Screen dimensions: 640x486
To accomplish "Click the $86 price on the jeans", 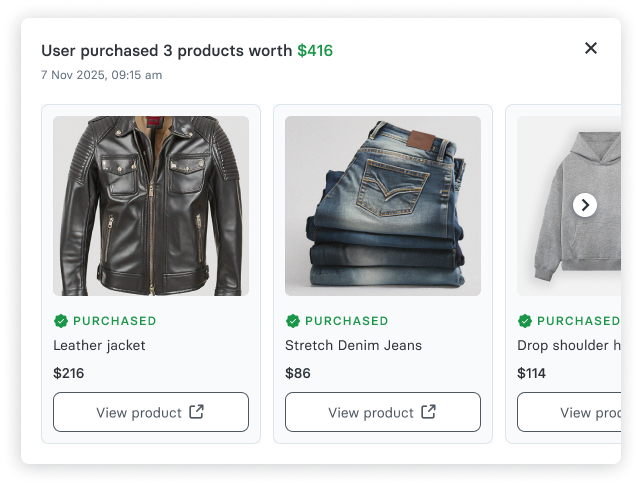I will click(298, 373).
